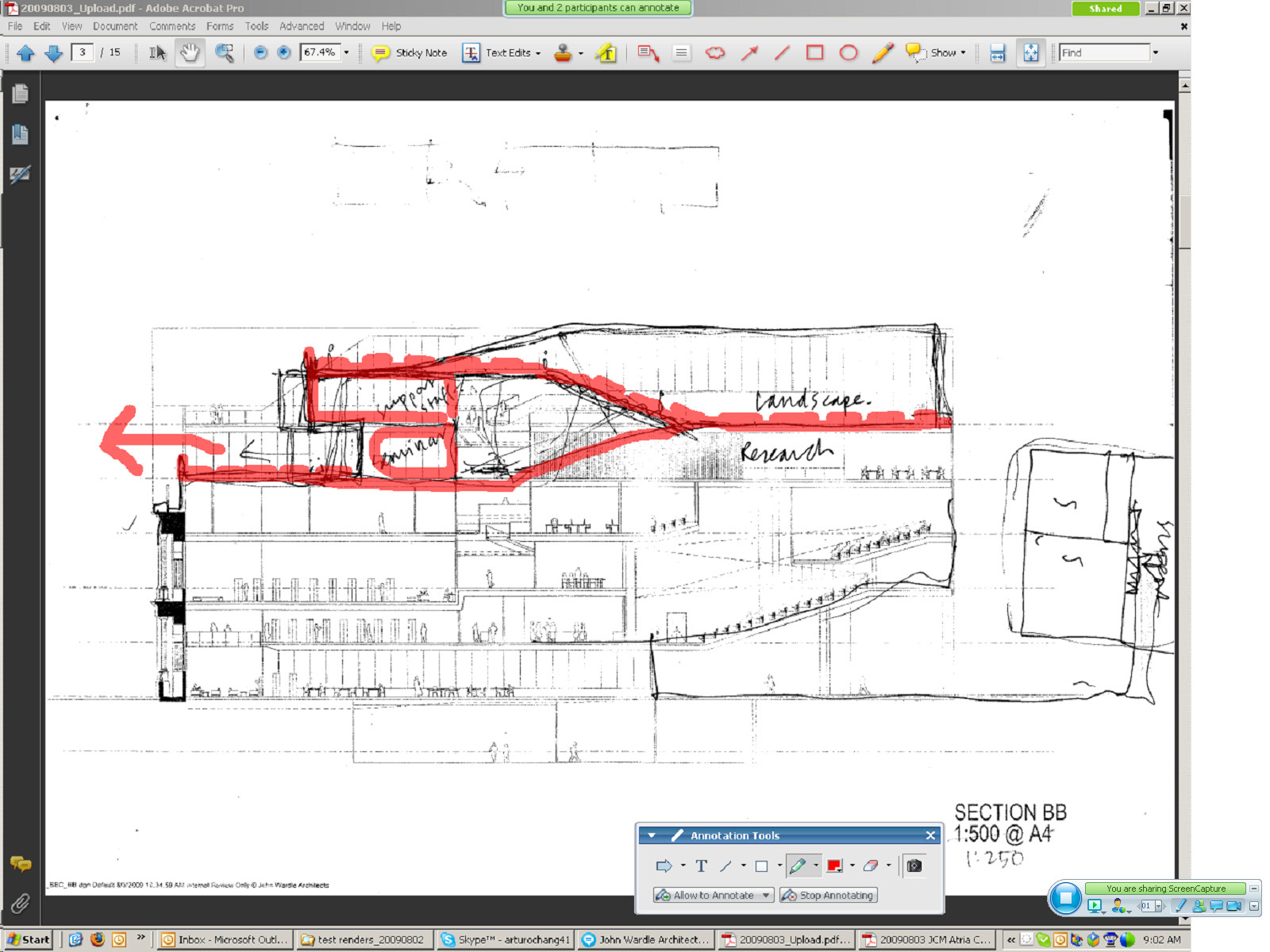Go to next page with the down arrow
Screen dimensions: 1270x952
click(53, 53)
